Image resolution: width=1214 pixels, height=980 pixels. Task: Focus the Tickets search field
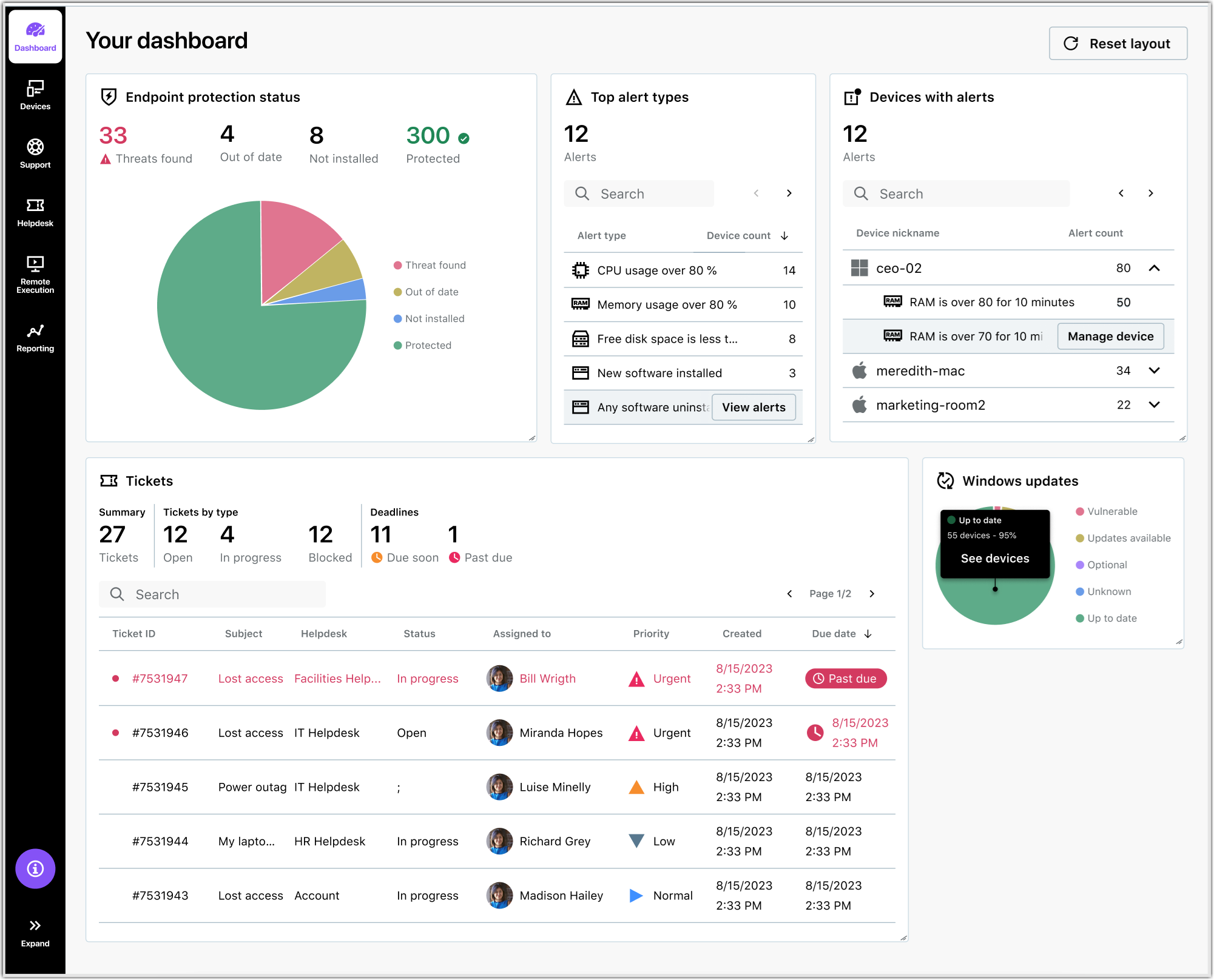tap(212, 594)
